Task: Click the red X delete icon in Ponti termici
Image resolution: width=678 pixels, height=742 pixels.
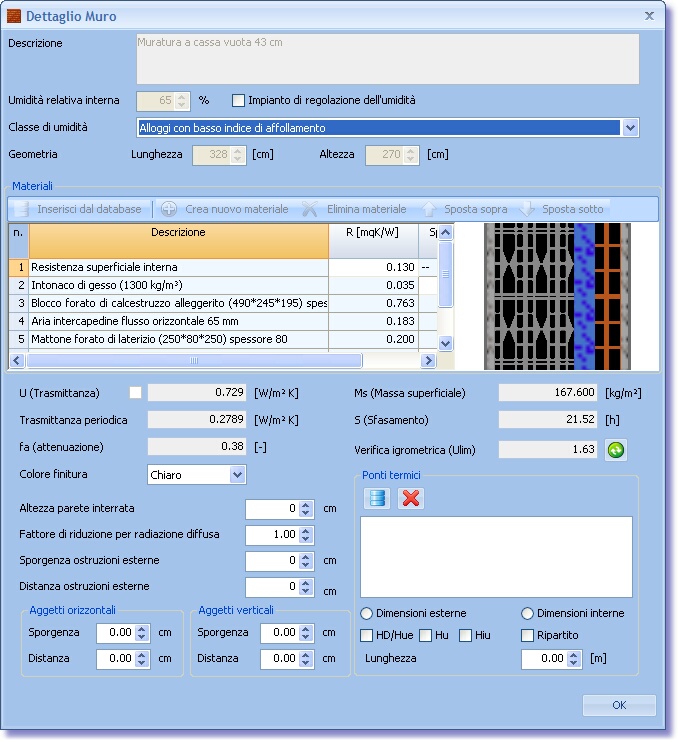Action: (411, 498)
